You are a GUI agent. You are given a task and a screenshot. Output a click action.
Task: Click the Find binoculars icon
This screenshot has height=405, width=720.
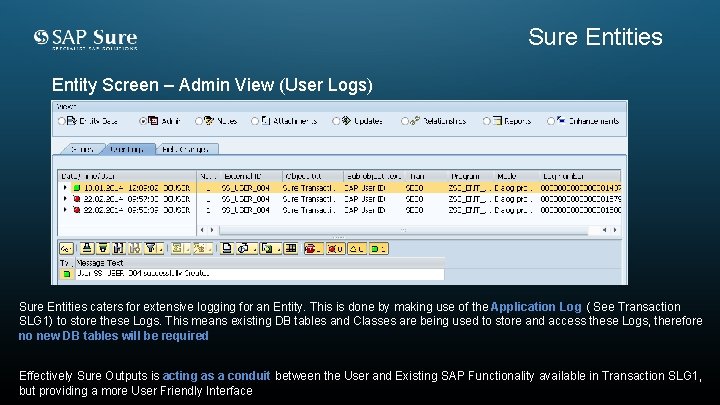coord(118,248)
